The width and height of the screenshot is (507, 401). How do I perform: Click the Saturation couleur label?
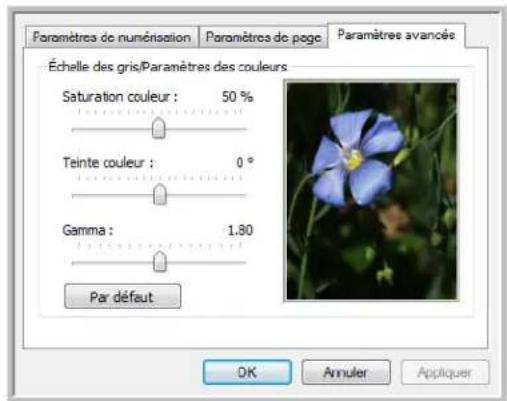[120, 97]
